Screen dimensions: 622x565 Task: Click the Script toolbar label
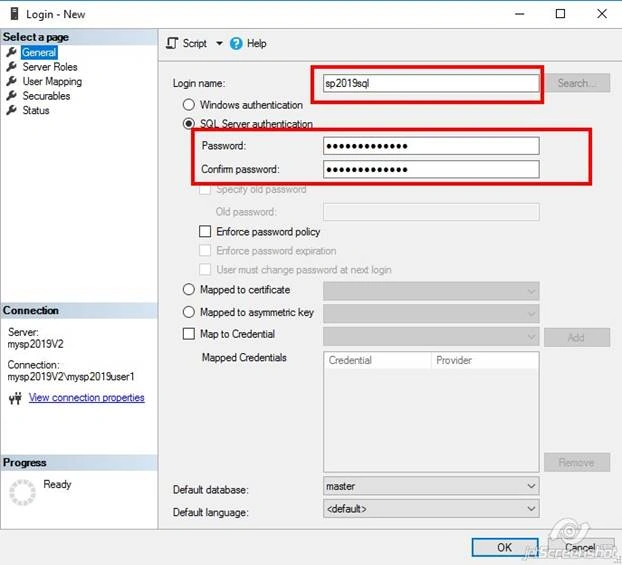coord(195,43)
